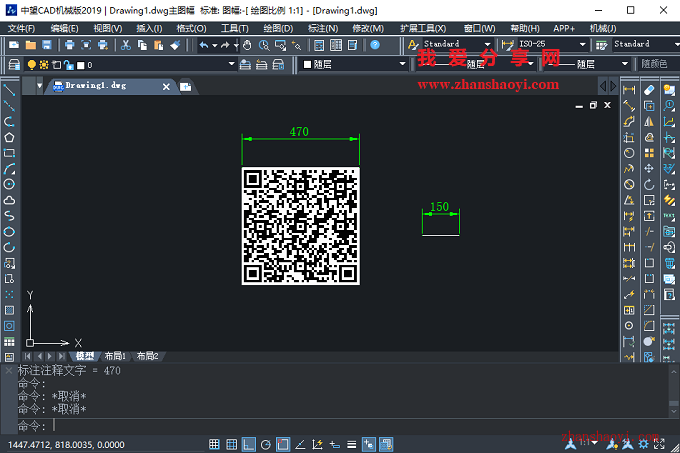Expand the layer 0 dropdown list

tap(232, 64)
